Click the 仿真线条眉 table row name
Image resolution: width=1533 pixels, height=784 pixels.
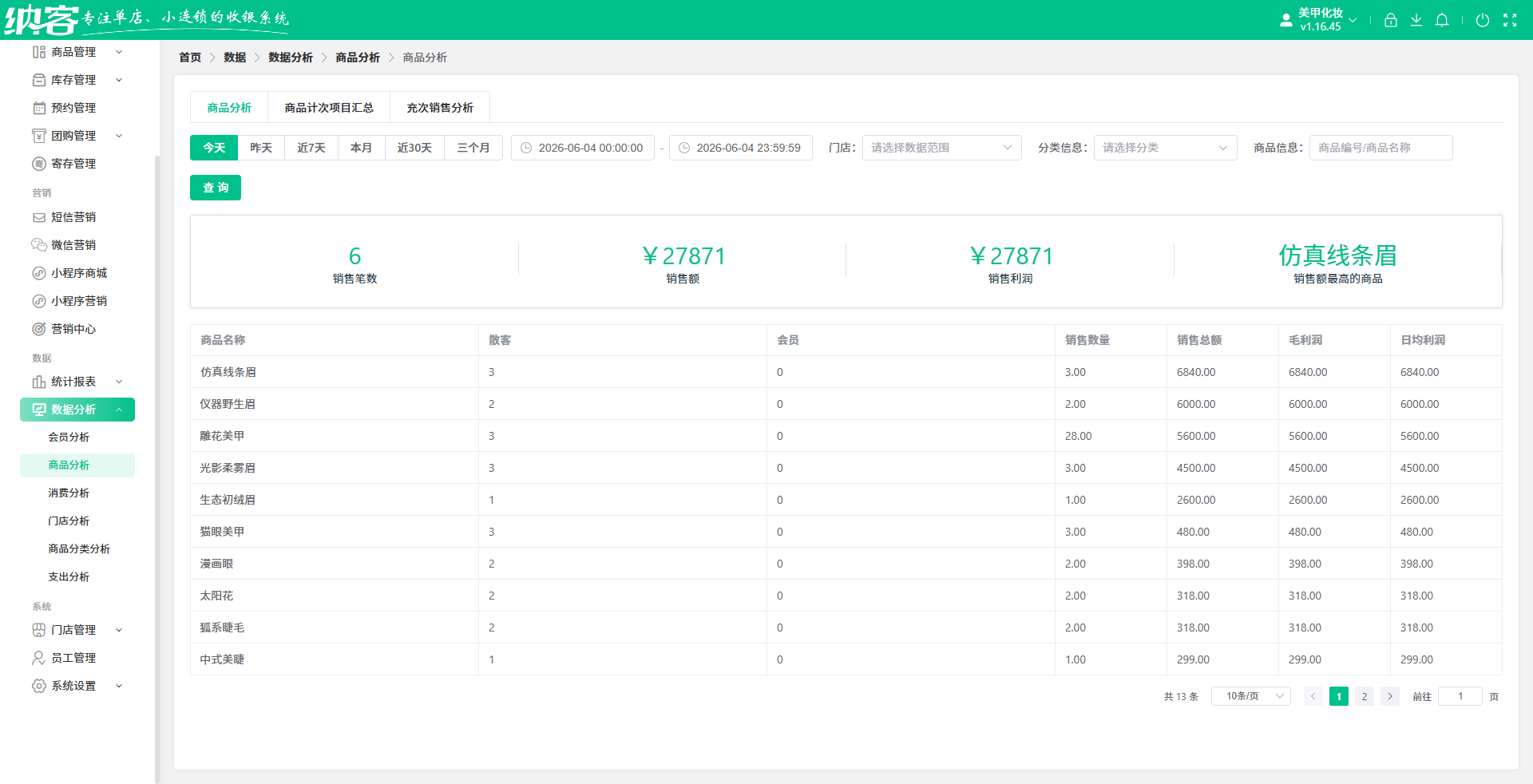coord(228,372)
